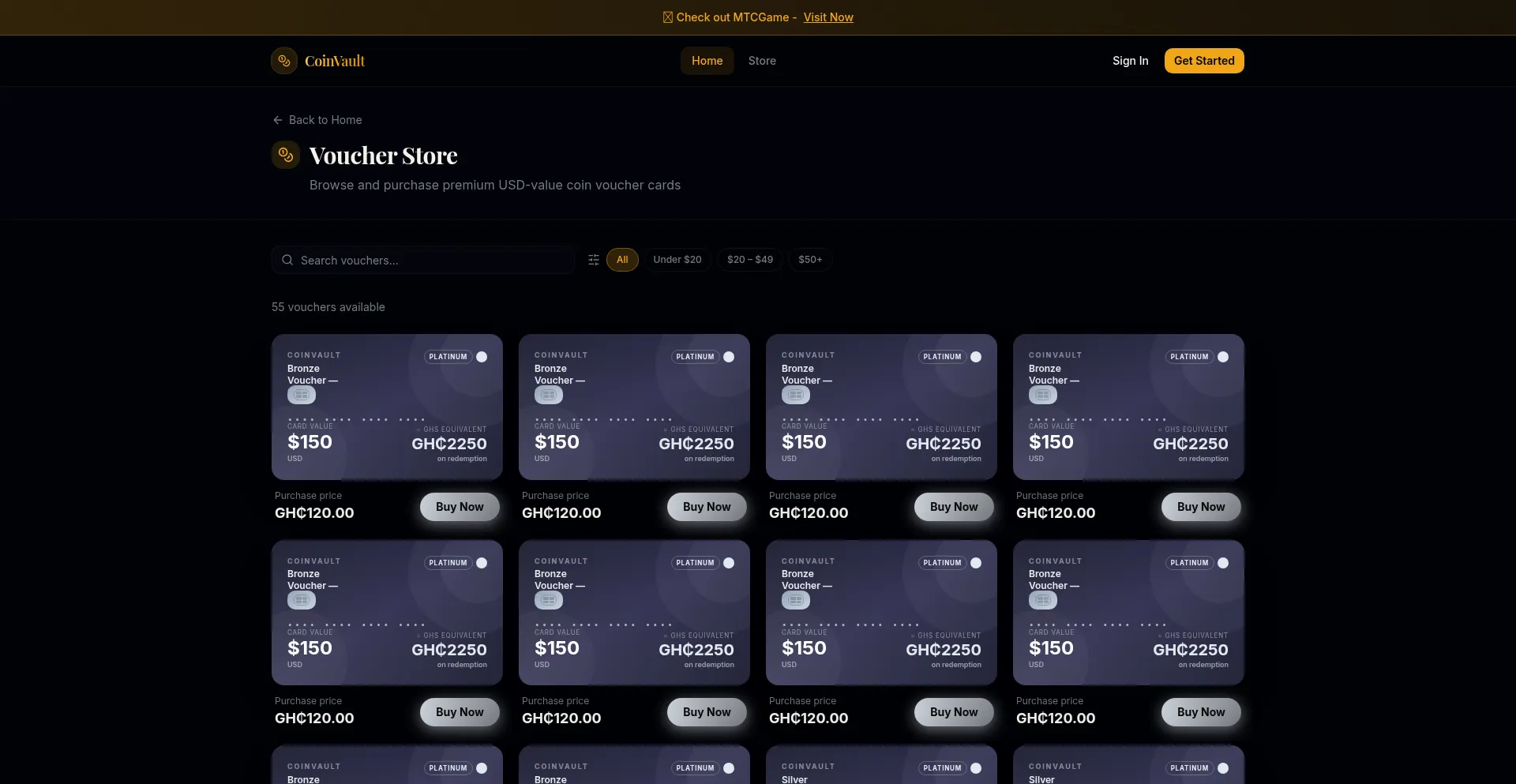Open the filter sliders icon

[x=594, y=260]
